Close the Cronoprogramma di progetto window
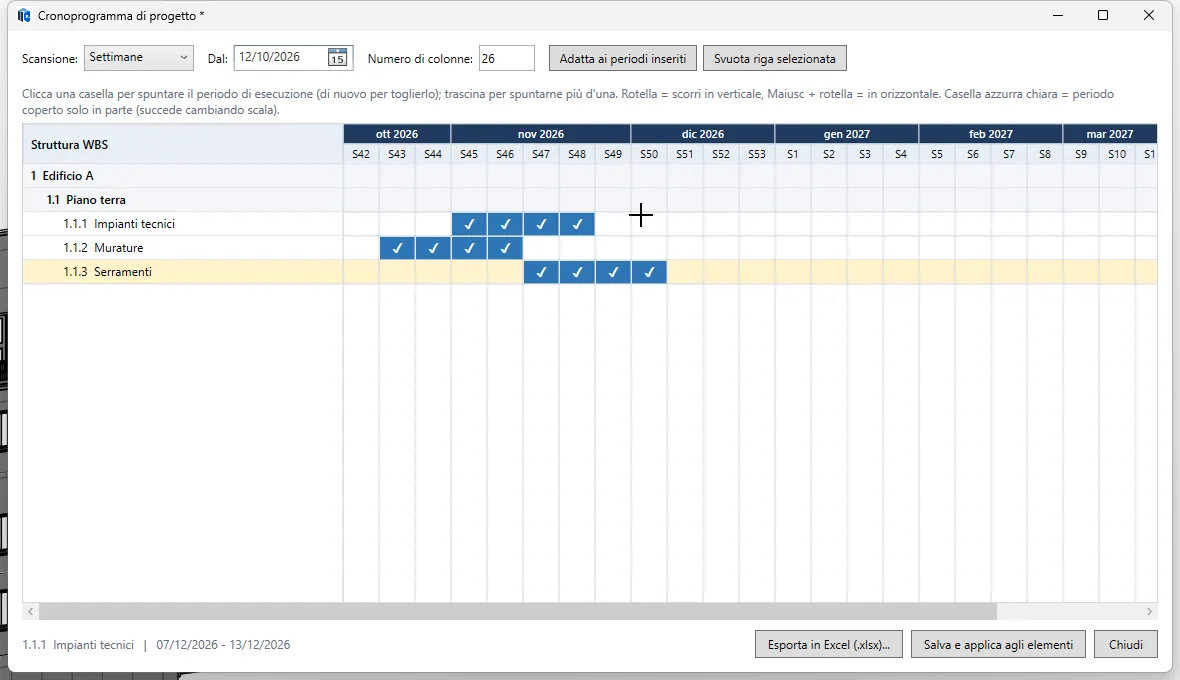 pos(1148,15)
